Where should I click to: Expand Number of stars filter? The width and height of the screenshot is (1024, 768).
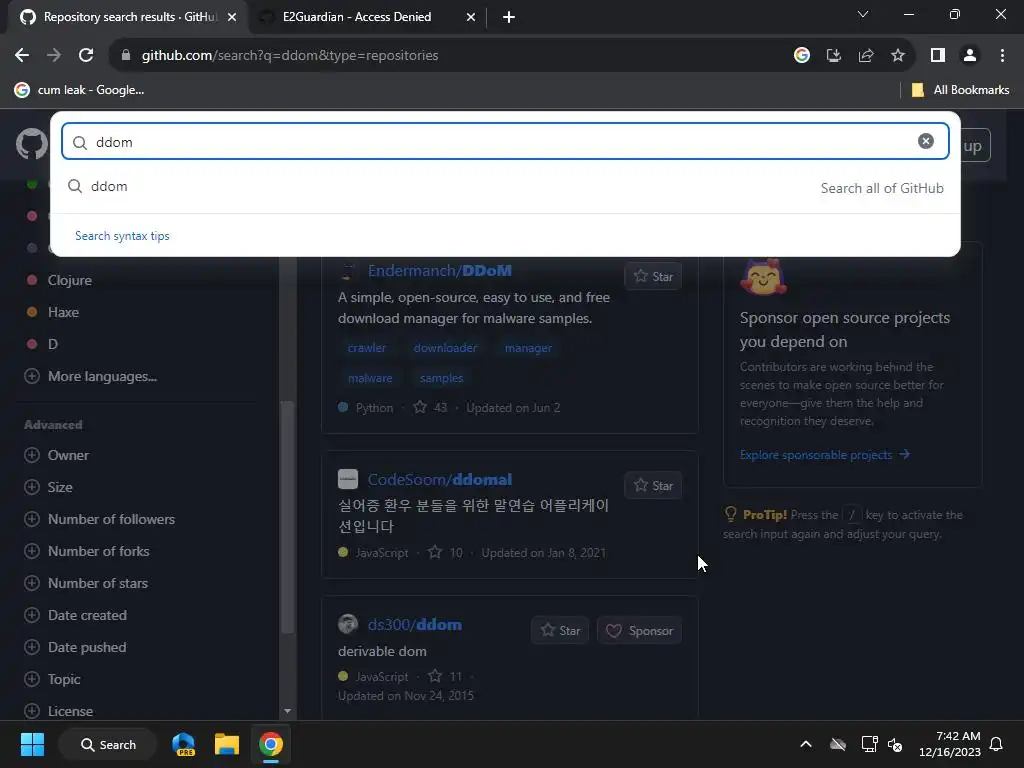click(86, 583)
